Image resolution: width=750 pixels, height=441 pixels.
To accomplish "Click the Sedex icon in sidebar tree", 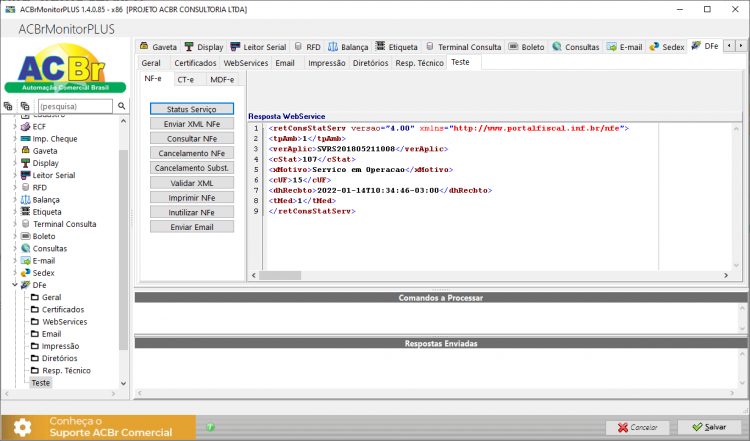I will (x=26, y=273).
